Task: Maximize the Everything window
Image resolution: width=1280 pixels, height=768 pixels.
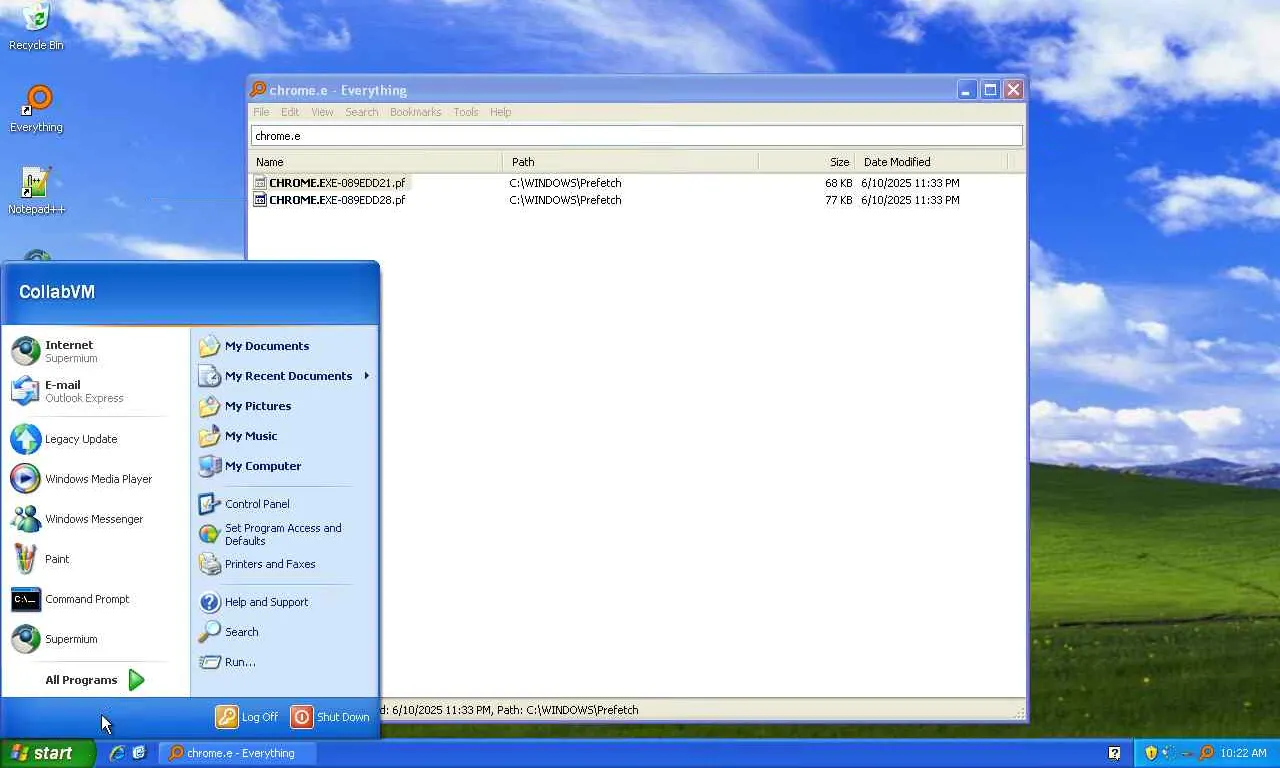Action: pyautogui.click(x=990, y=90)
